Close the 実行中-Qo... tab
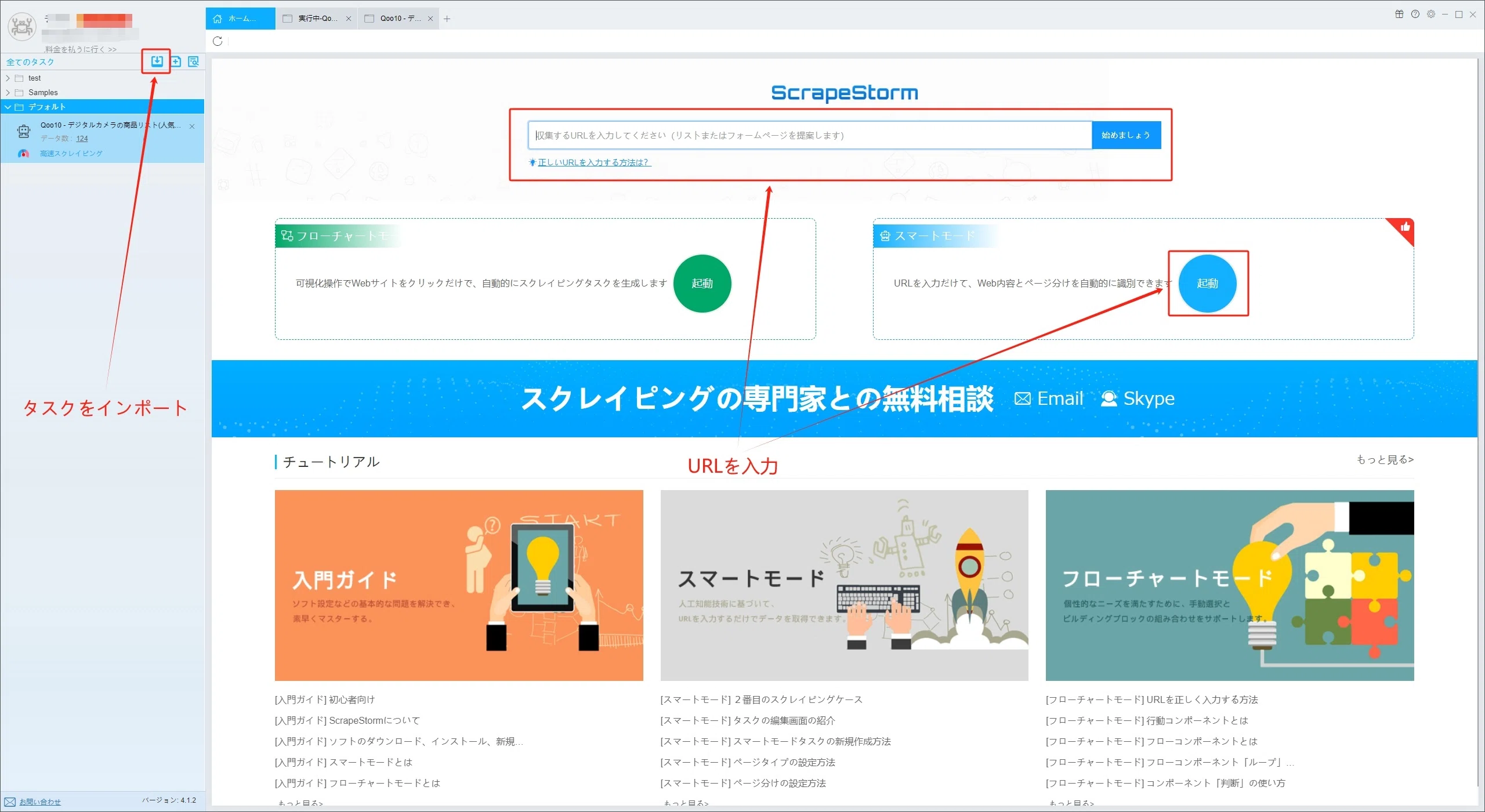The width and height of the screenshot is (1485, 812). 349,19
